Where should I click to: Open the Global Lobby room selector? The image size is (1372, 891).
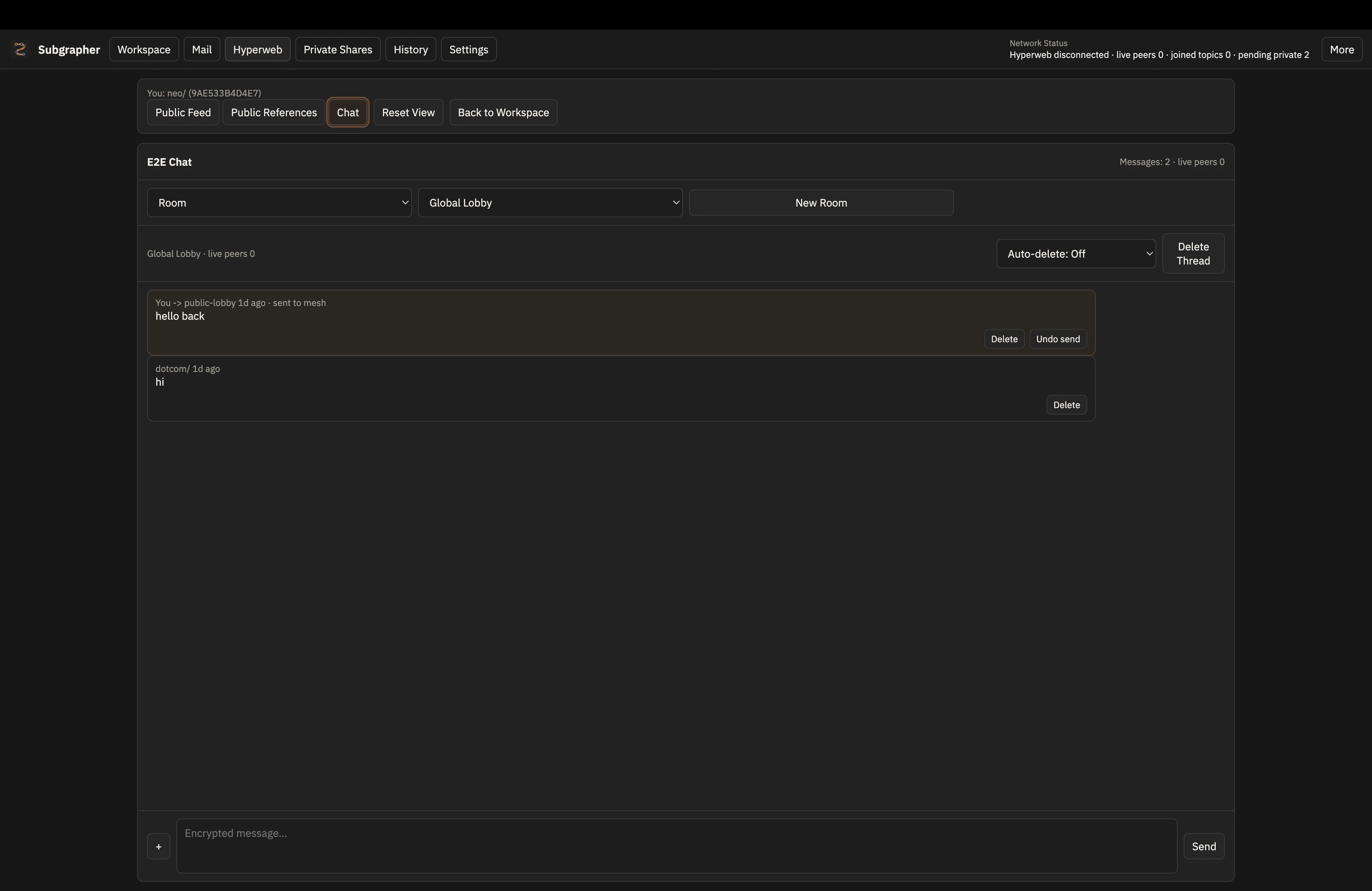pyautogui.click(x=550, y=202)
